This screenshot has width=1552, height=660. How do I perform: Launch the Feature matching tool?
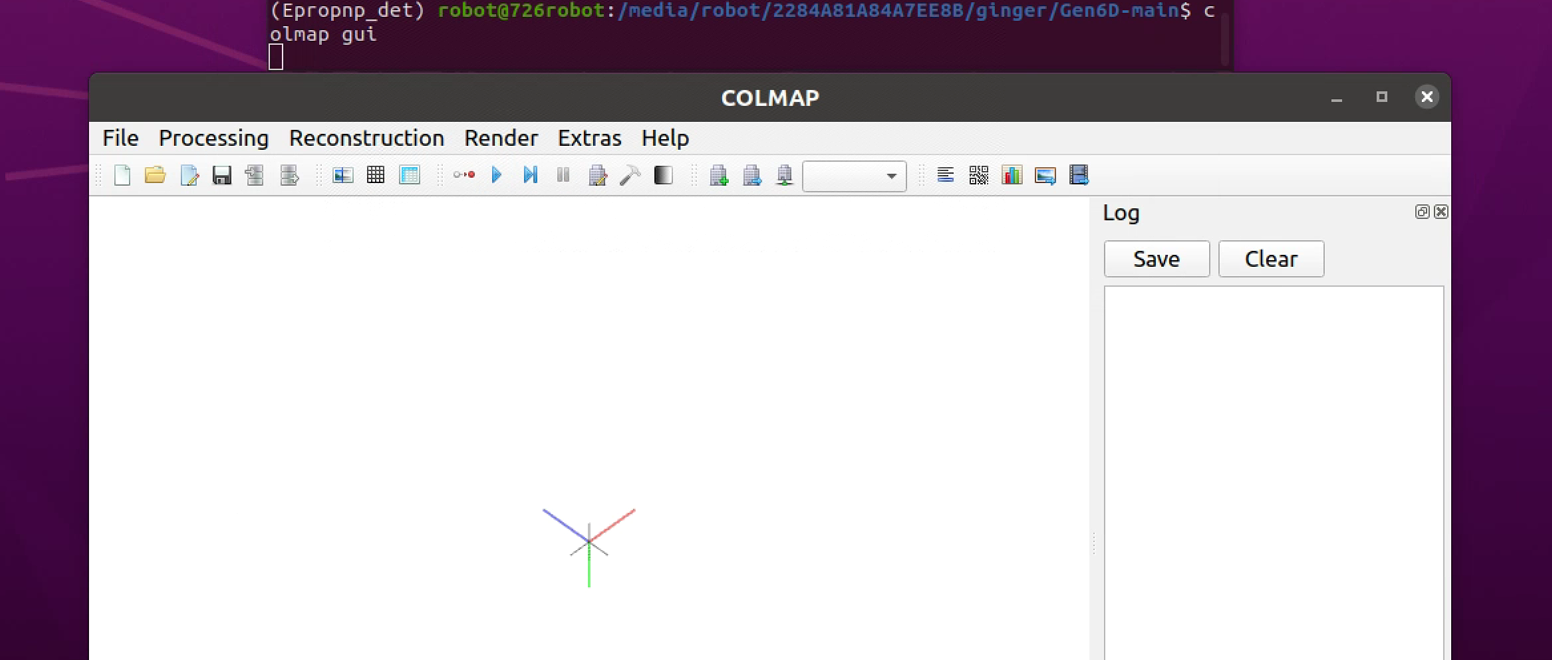376,175
